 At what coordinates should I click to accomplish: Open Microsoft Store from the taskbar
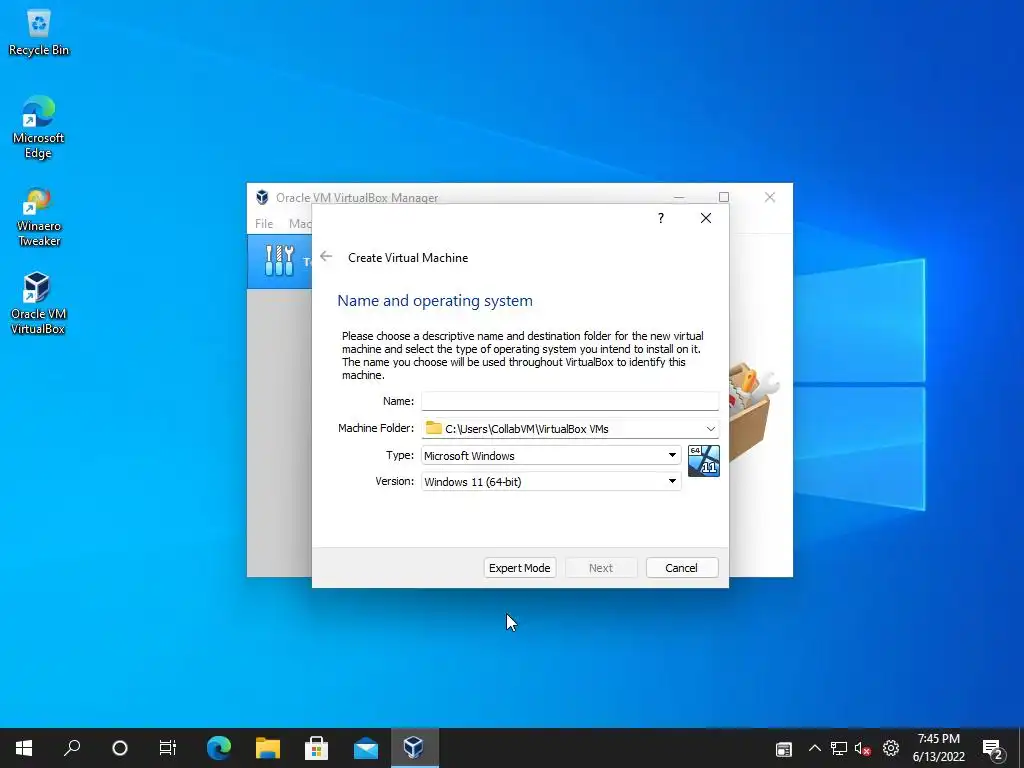pos(317,748)
